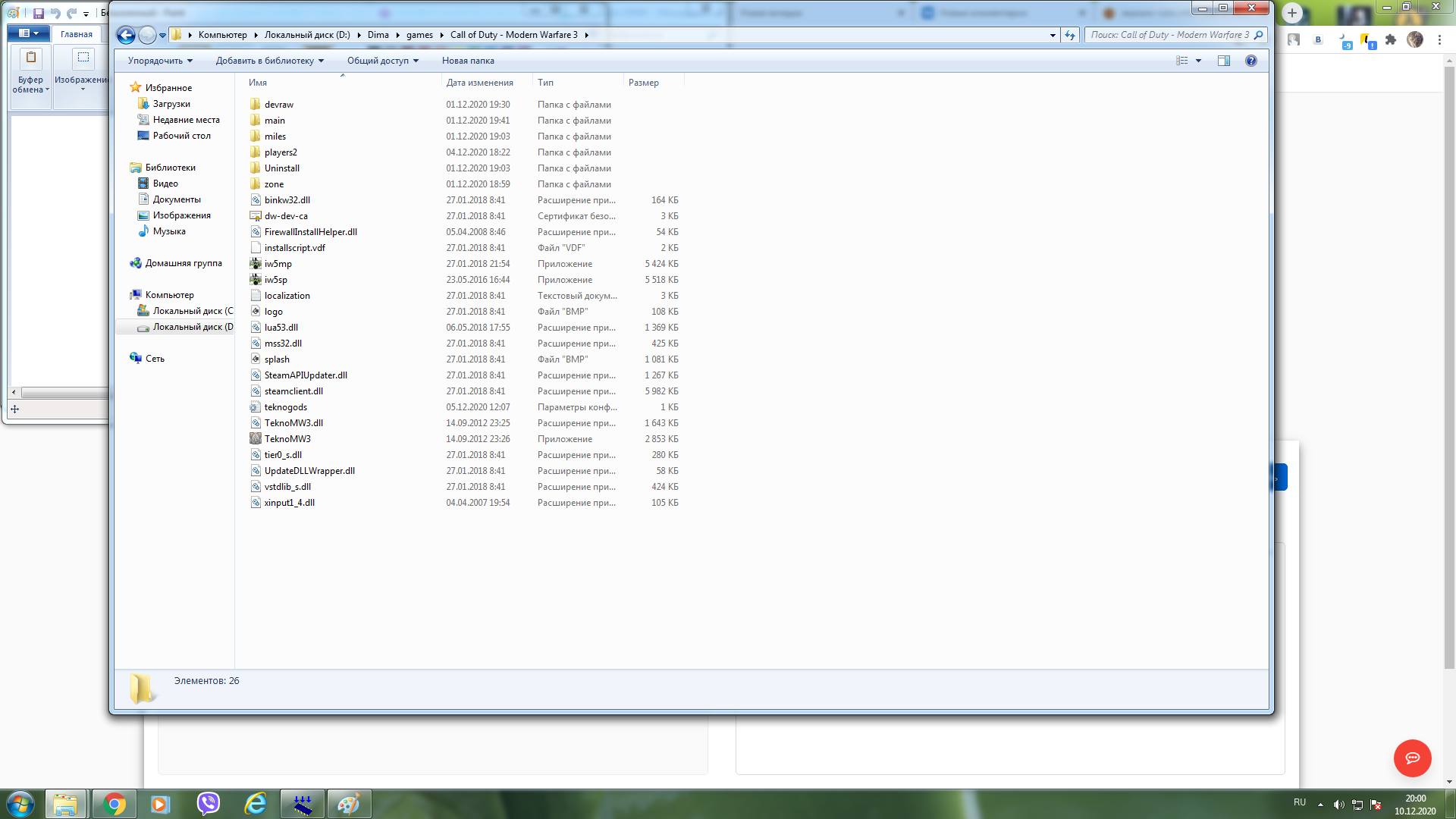The height and width of the screenshot is (819, 1456).
Task: Open the Упорядочить menu
Action: (160, 61)
